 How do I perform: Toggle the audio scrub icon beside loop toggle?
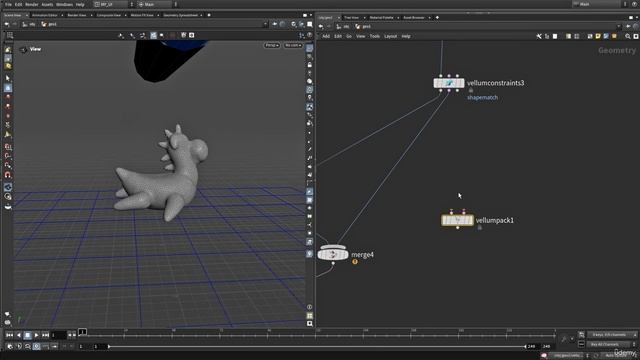pos(19,347)
